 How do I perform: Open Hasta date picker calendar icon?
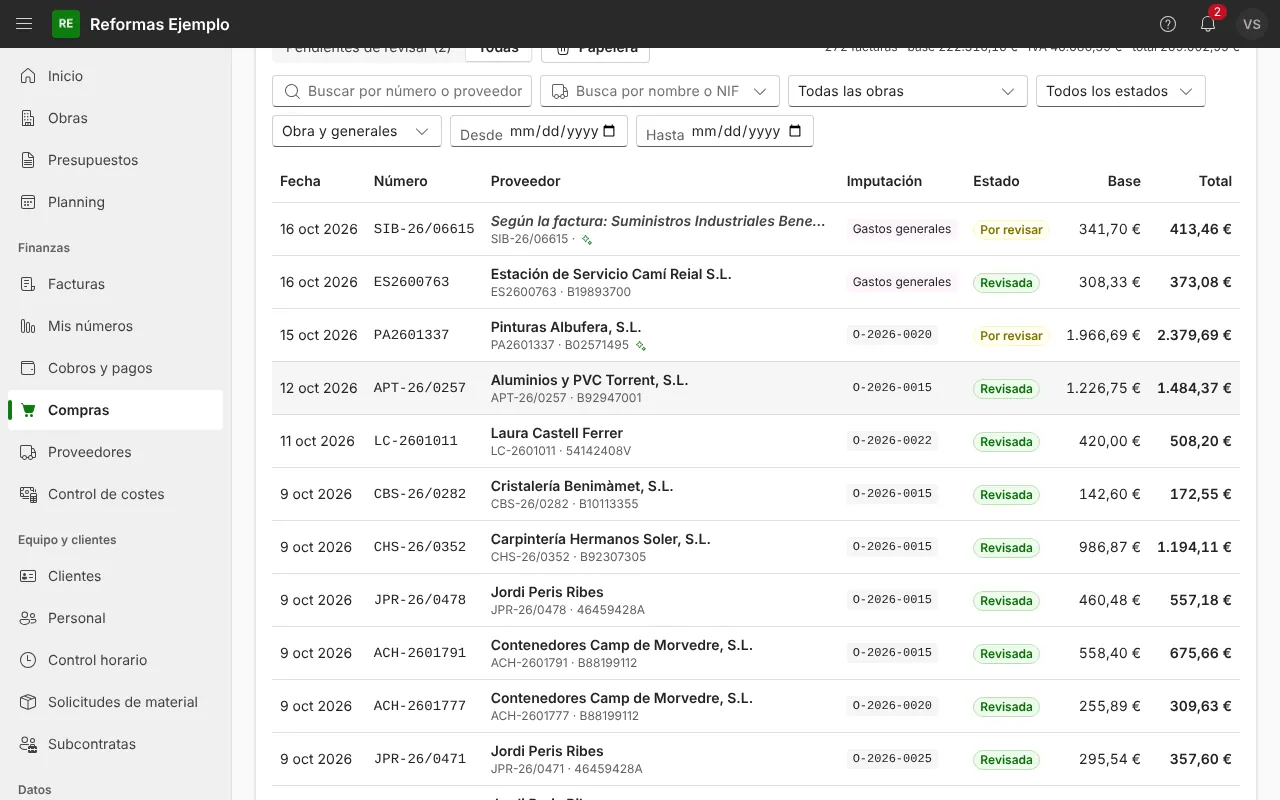coord(795,131)
